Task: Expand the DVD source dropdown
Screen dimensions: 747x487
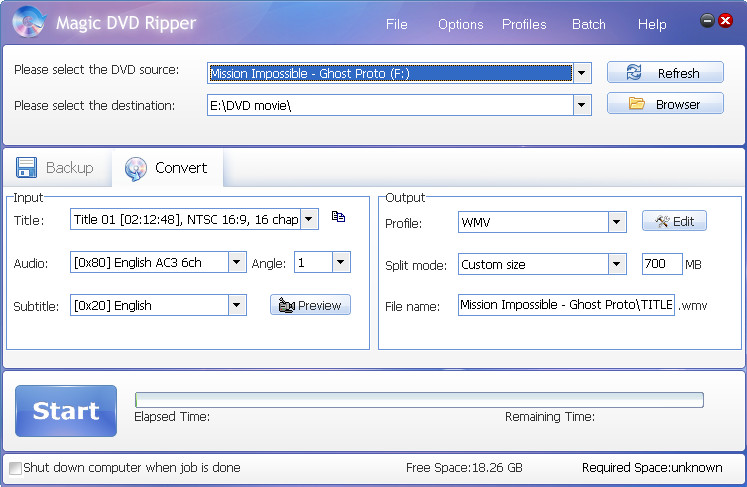Action: (582, 73)
